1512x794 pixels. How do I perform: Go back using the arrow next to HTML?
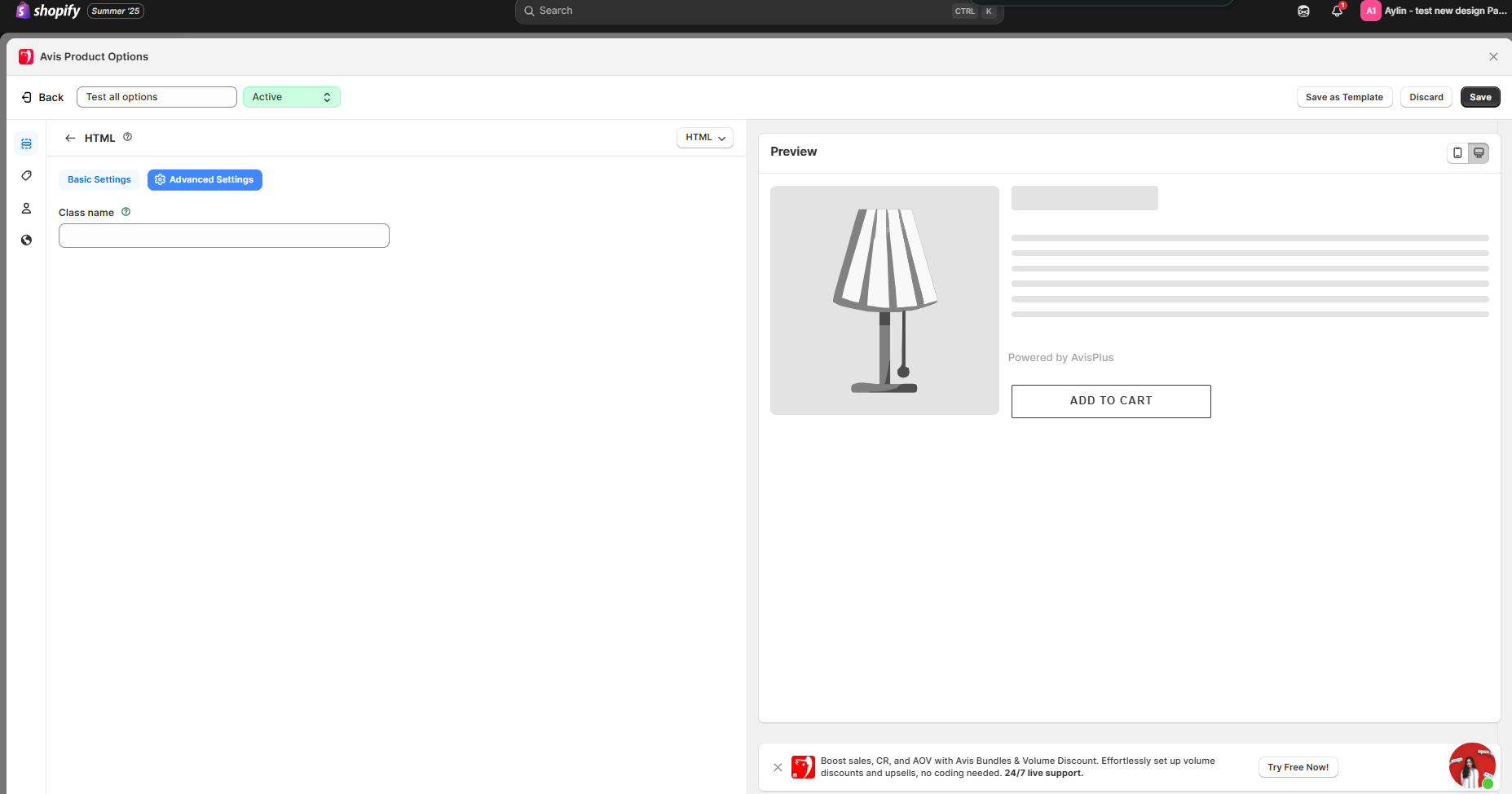click(x=70, y=138)
